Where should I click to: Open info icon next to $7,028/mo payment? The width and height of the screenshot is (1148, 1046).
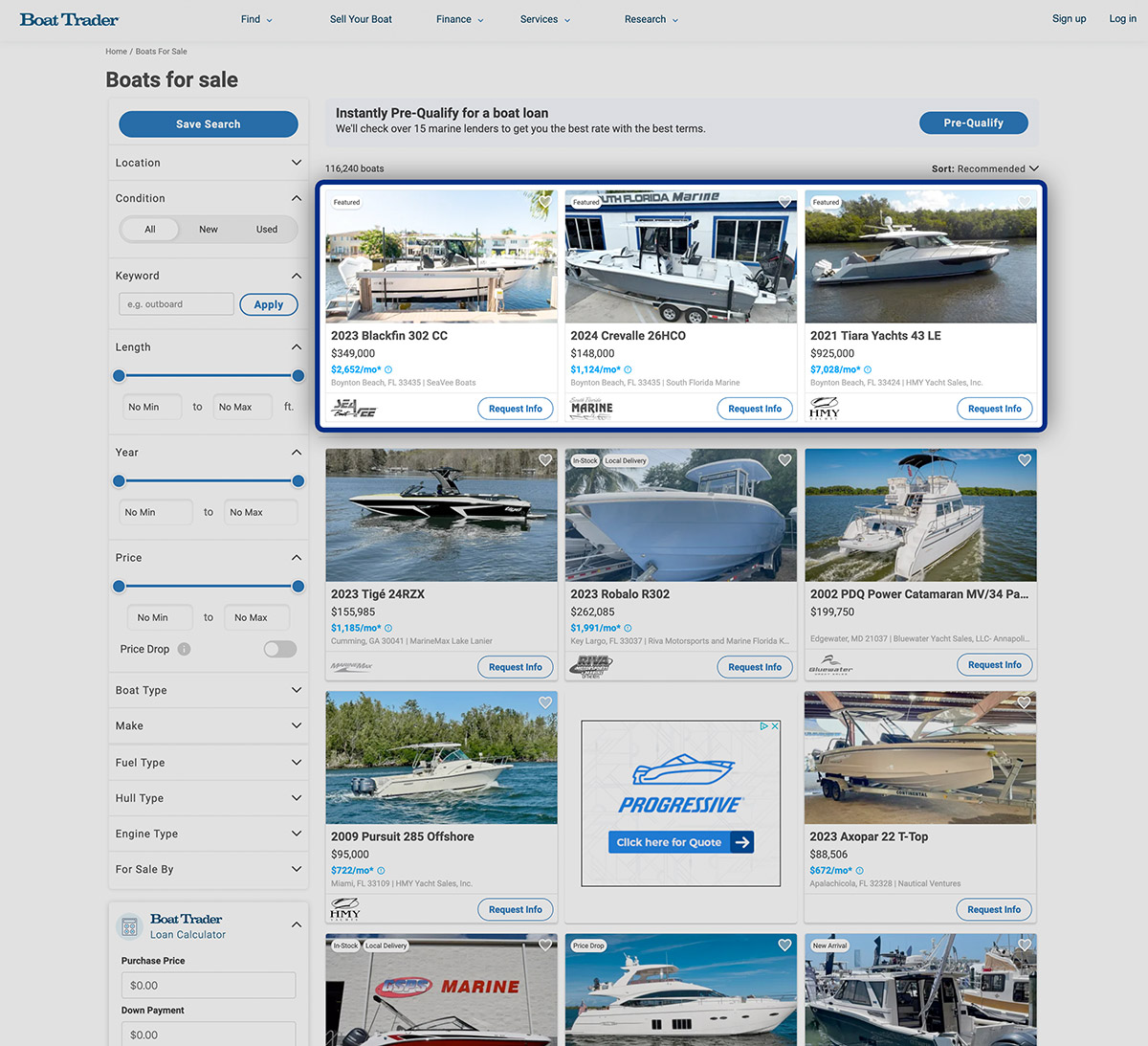tap(868, 369)
